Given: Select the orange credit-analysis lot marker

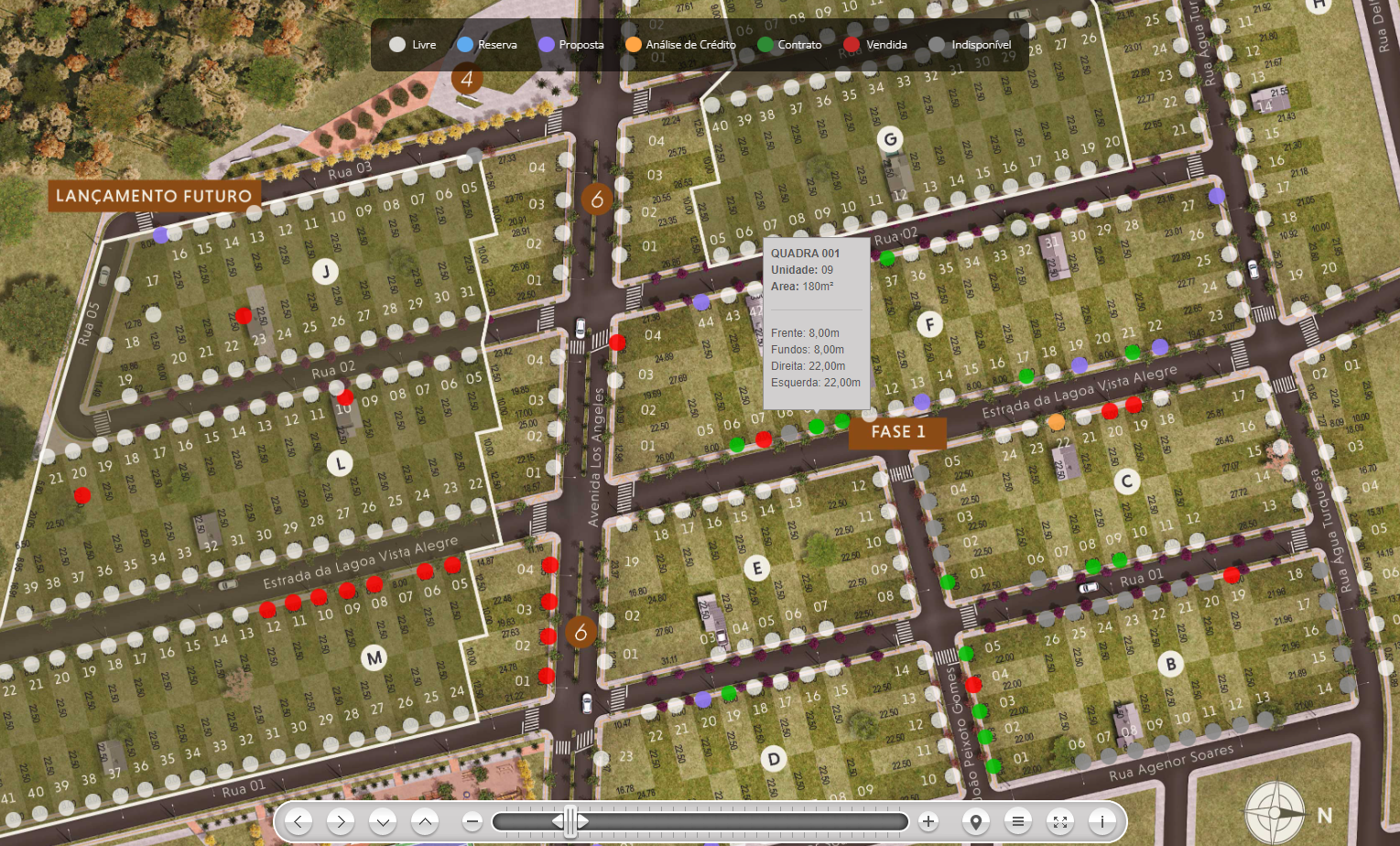Looking at the screenshot, I should coord(1057,422).
